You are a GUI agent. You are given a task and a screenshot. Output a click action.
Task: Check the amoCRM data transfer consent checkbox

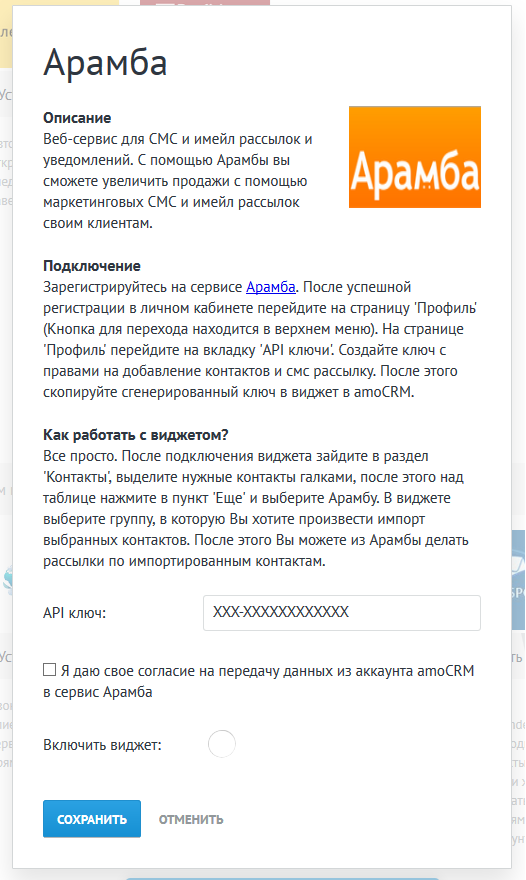[49, 670]
